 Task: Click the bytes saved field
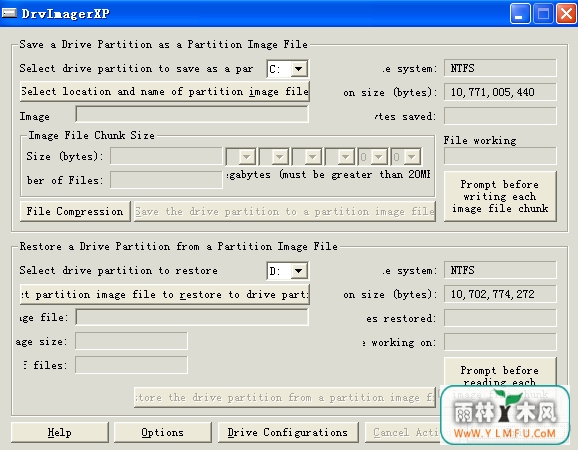click(500, 116)
